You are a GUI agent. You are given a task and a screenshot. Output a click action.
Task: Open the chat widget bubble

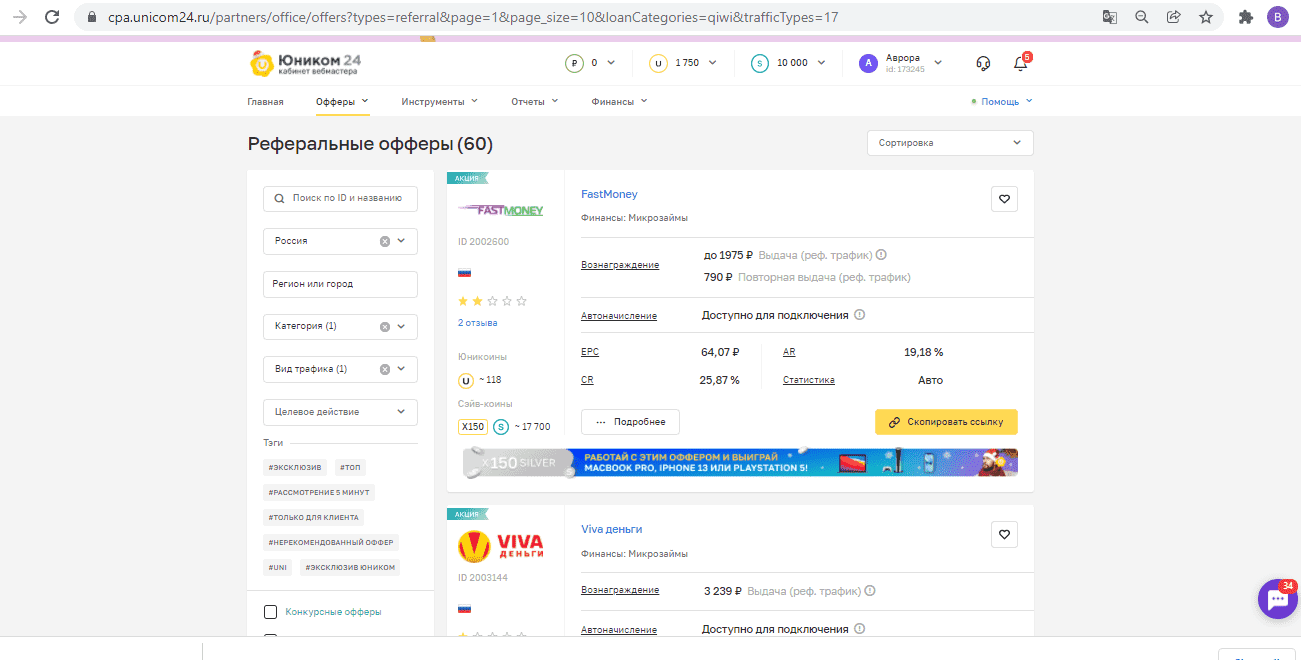(1277, 599)
